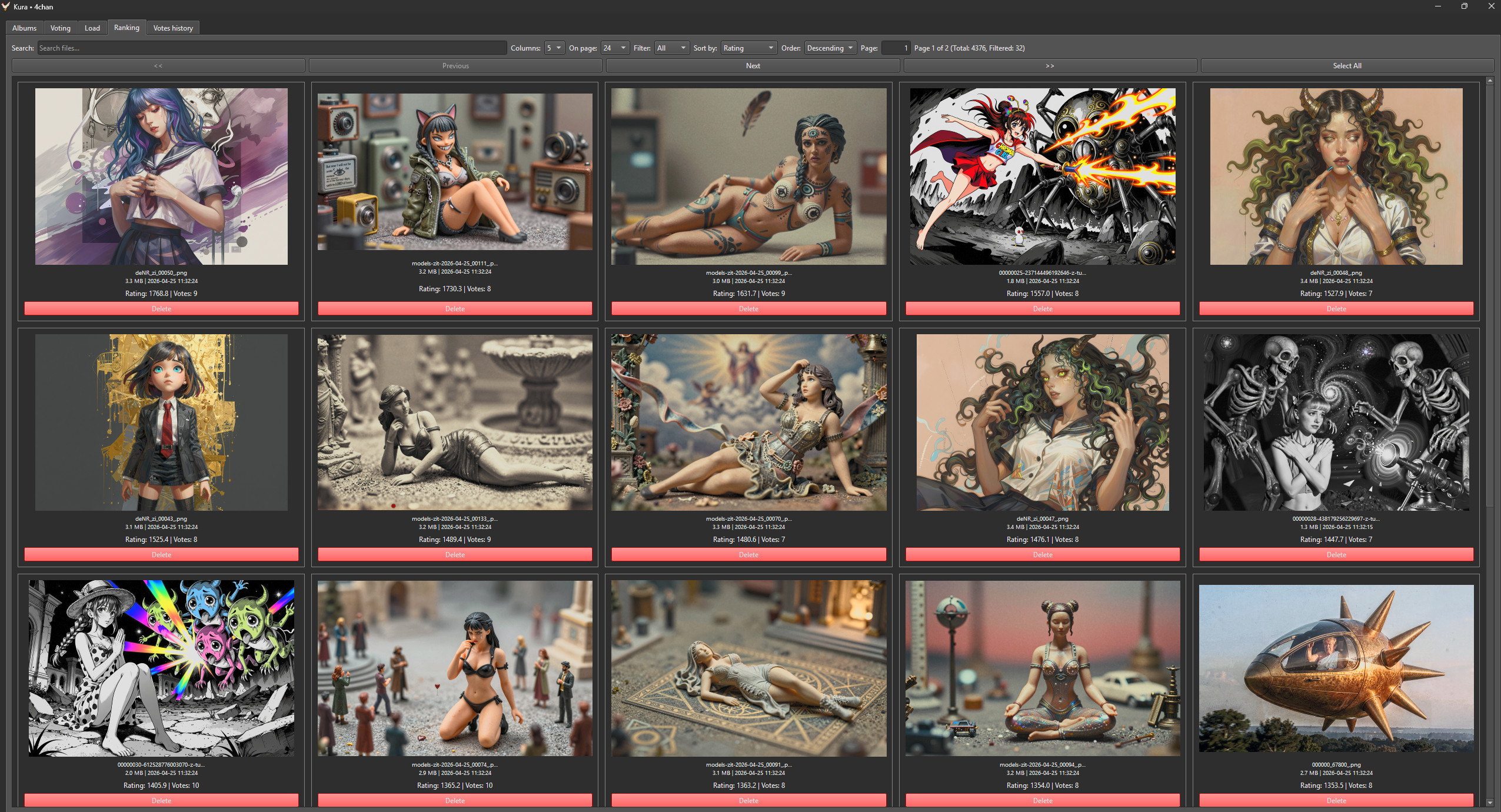Open the Albums tab
Viewport: 1501px width, 812px height.
pyautogui.click(x=24, y=28)
